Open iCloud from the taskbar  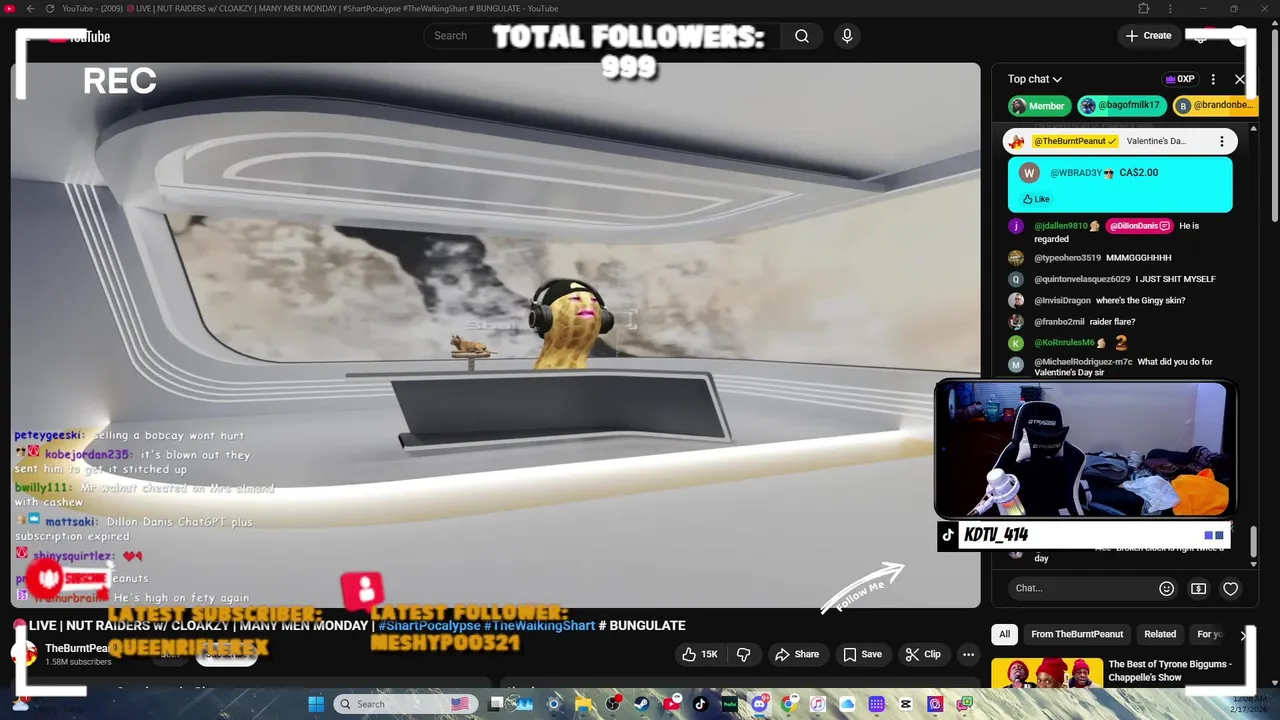tap(847, 704)
